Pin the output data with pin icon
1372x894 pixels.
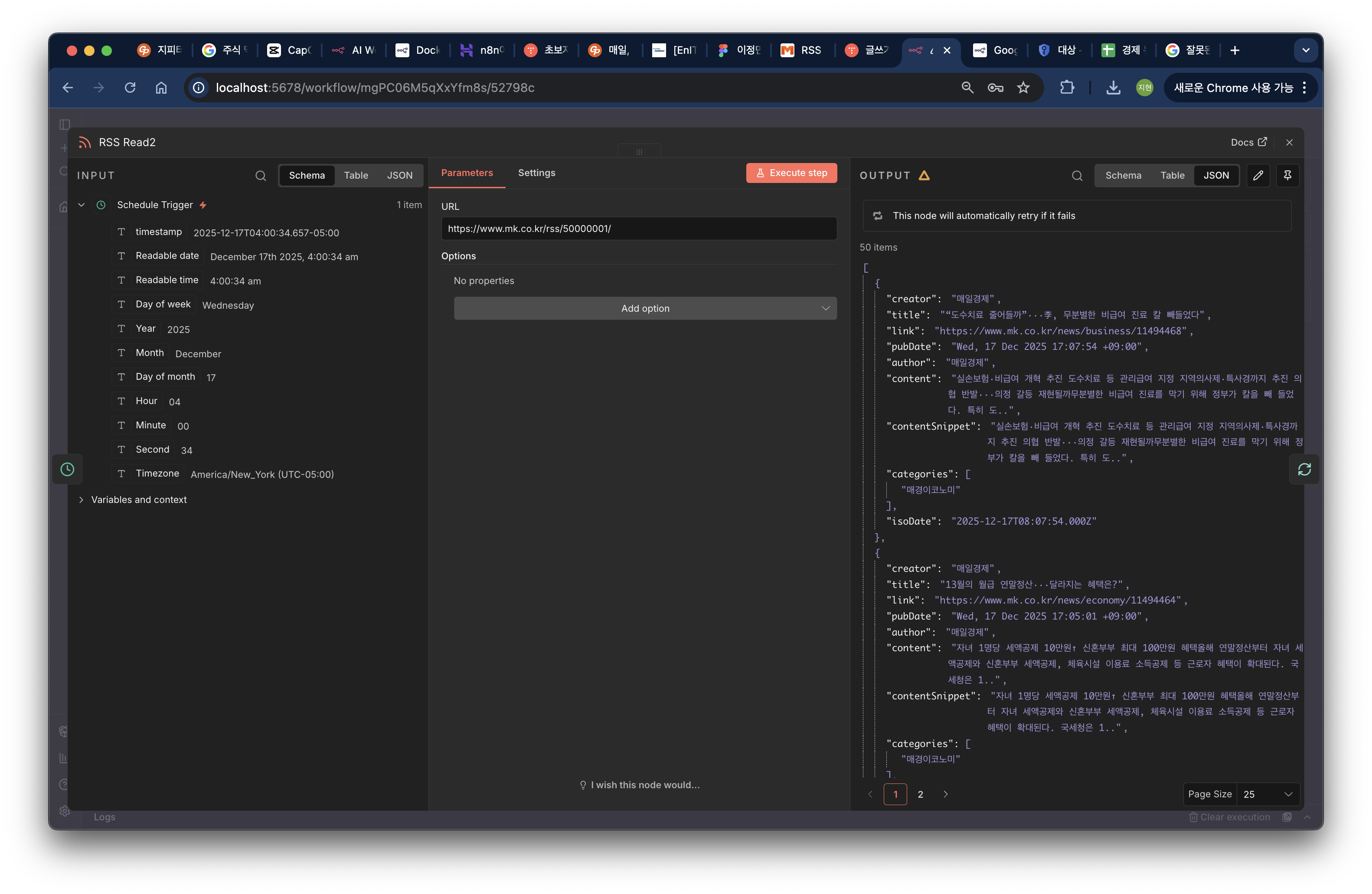(1287, 175)
